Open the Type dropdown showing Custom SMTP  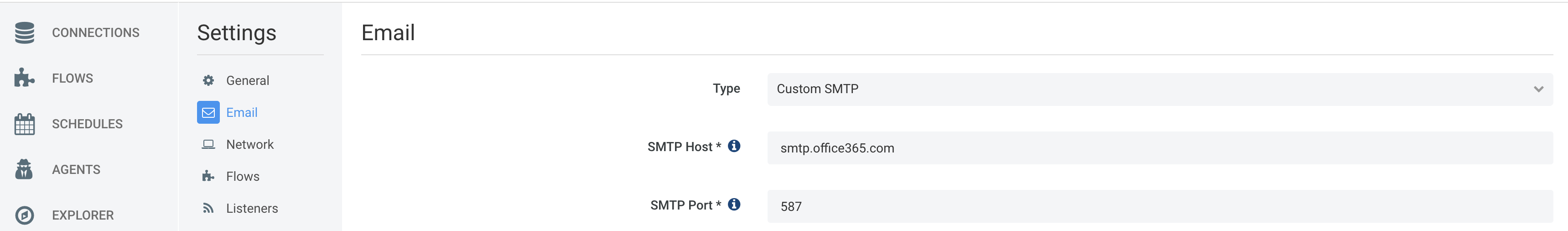1159,89
